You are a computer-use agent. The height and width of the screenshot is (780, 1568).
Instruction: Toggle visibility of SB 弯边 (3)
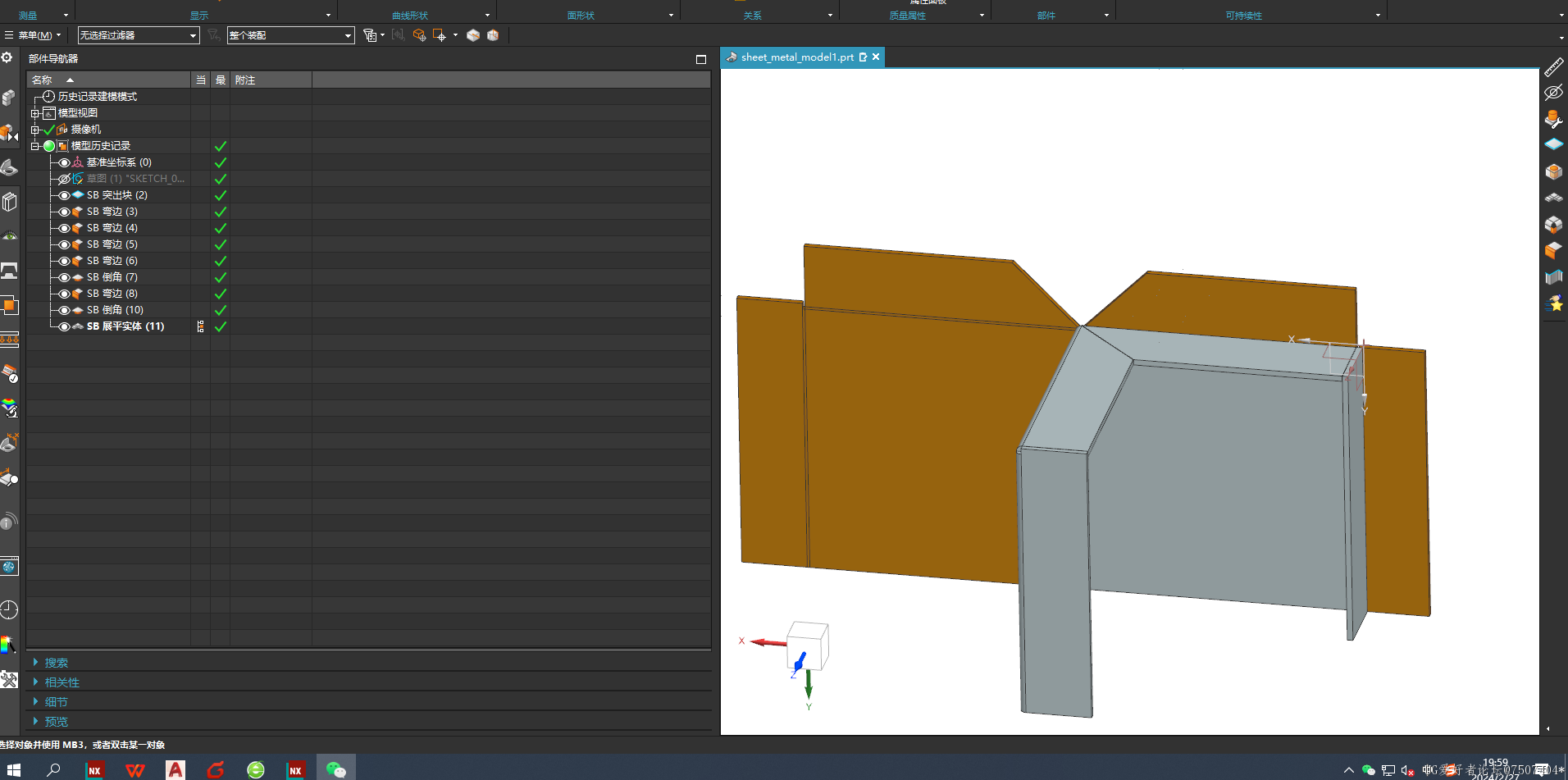click(64, 212)
